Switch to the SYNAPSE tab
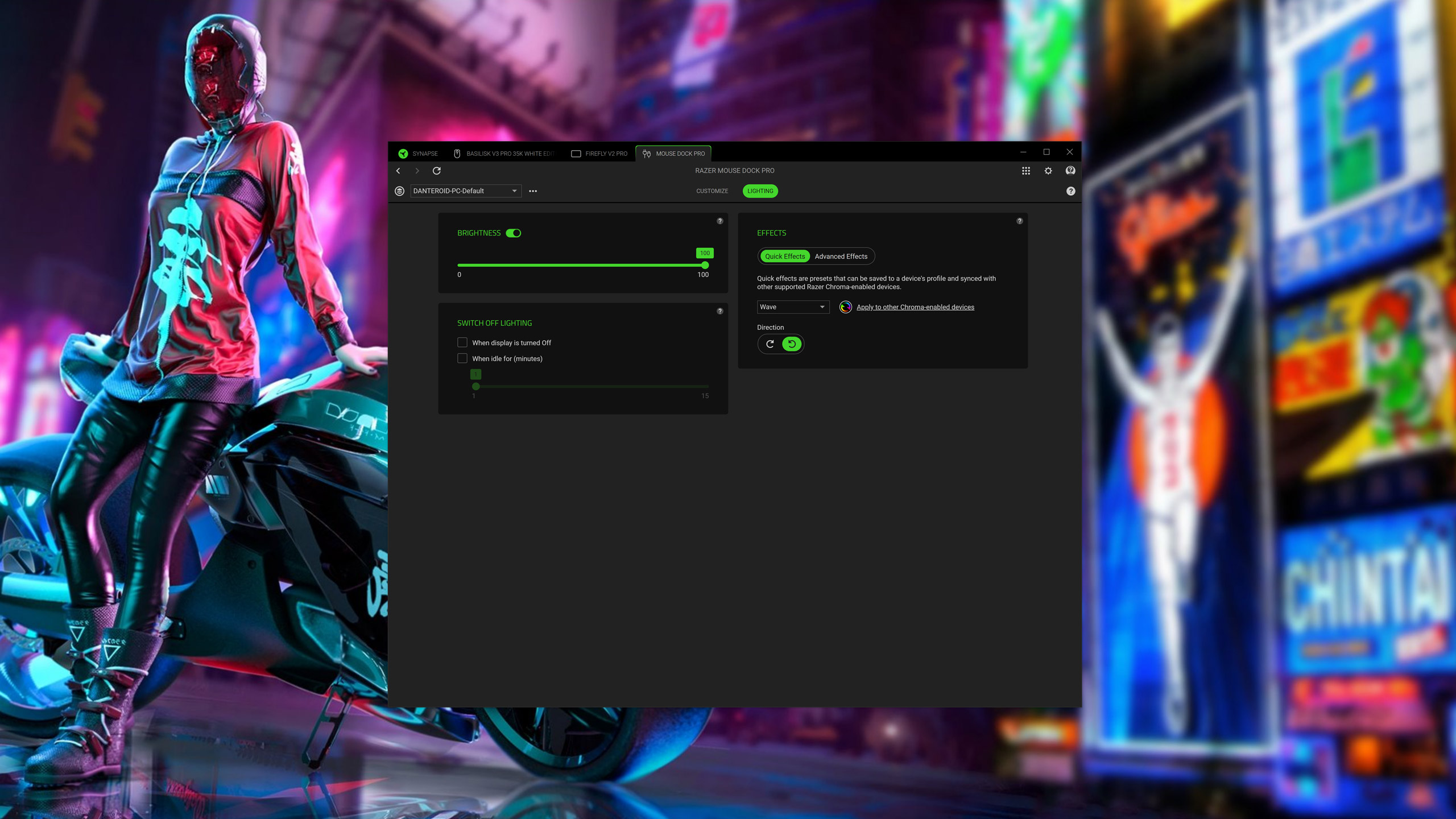1456x819 pixels. [x=418, y=154]
